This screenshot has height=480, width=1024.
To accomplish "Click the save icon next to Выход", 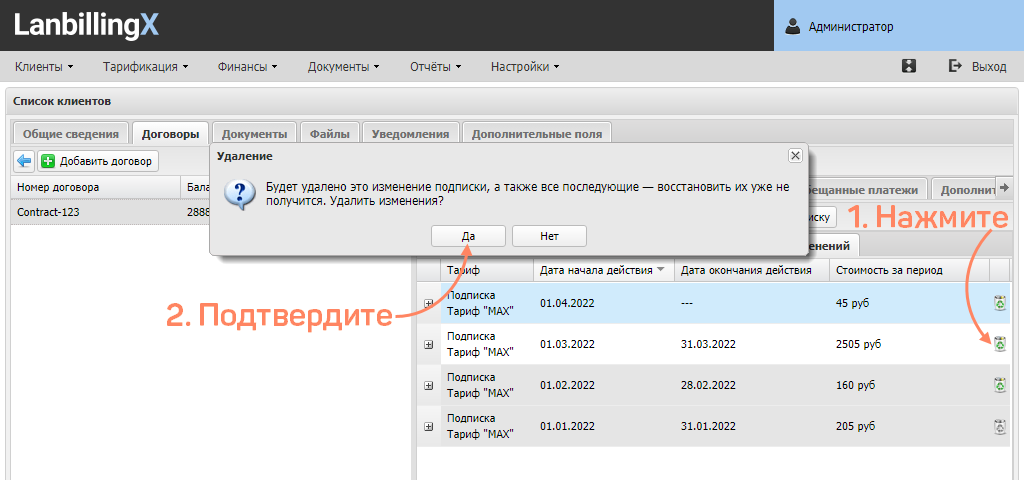I will coord(908,67).
